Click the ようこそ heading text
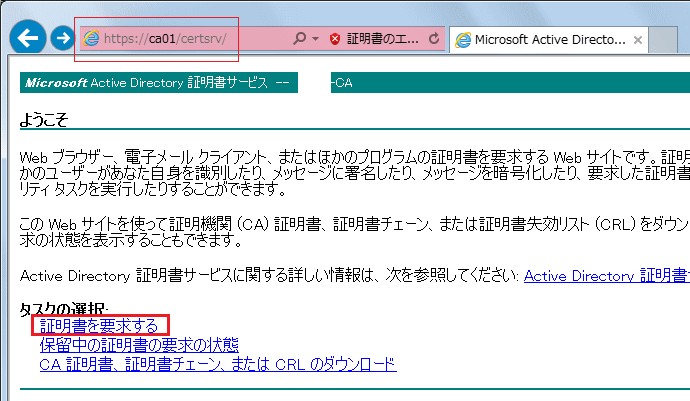Image resolution: width=690 pixels, height=401 pixels. (44, 119)
